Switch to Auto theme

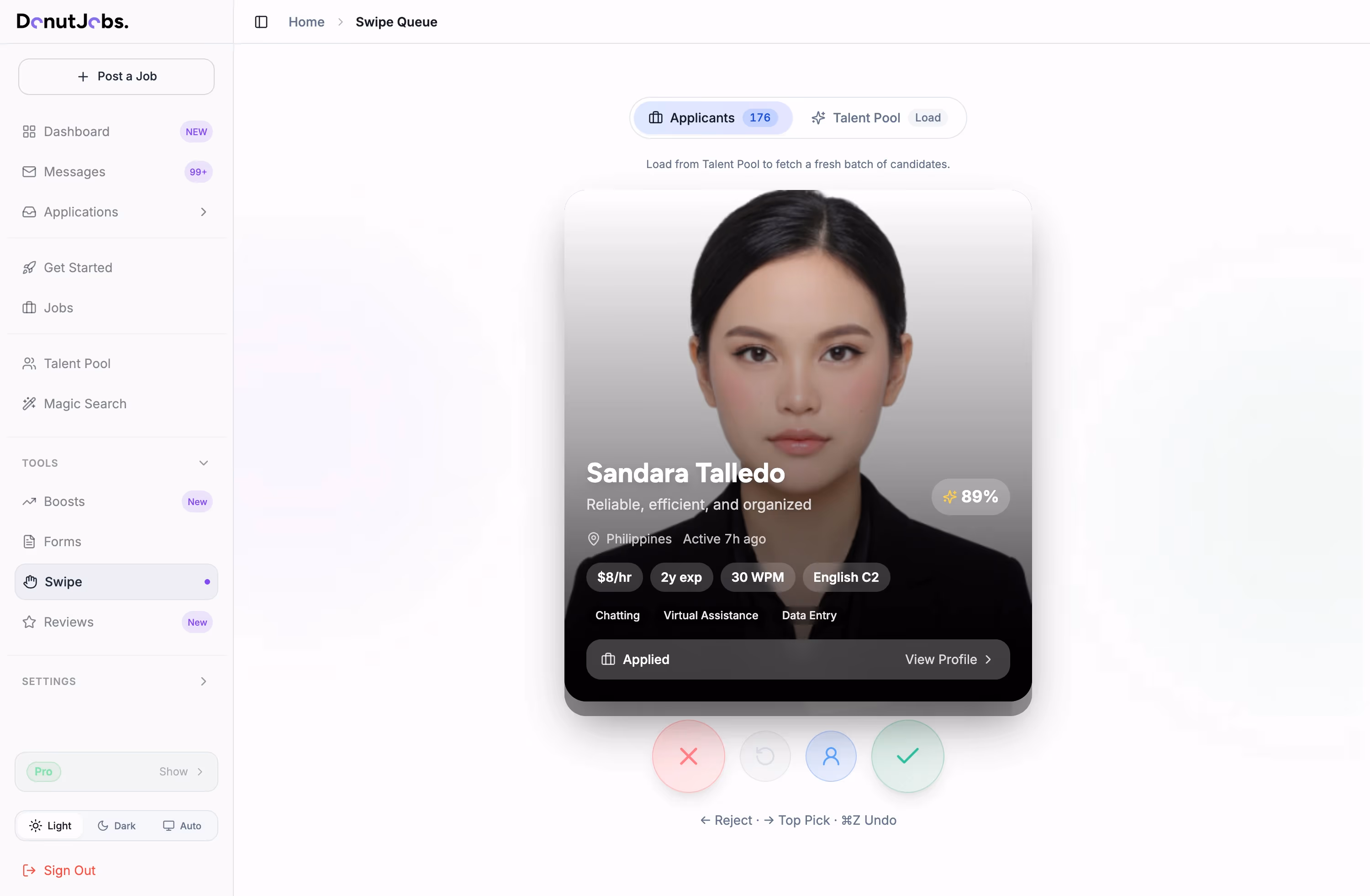pyautogui.click(x=182, y=826)
